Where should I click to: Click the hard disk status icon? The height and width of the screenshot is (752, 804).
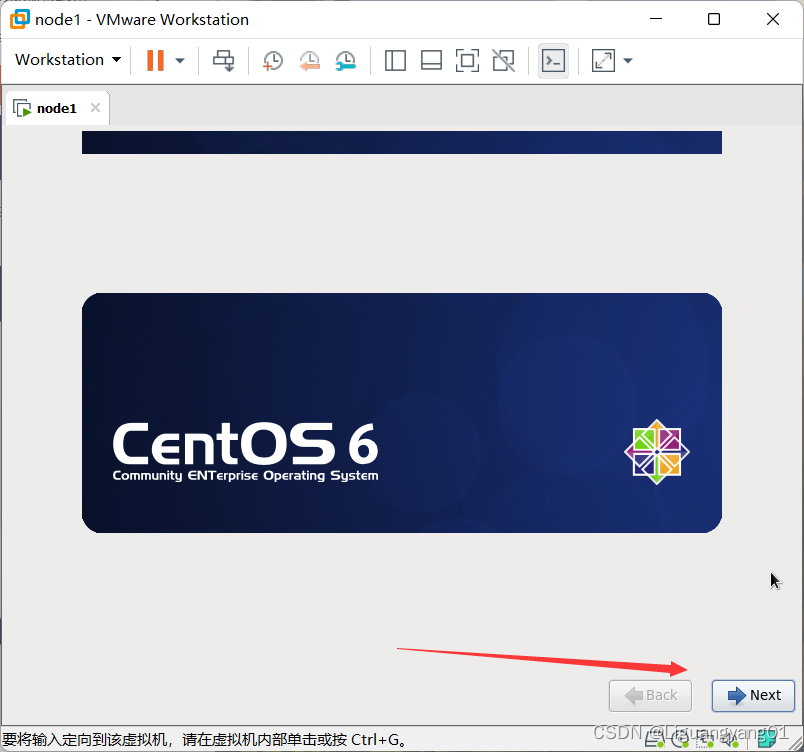[x=654, y=739]
